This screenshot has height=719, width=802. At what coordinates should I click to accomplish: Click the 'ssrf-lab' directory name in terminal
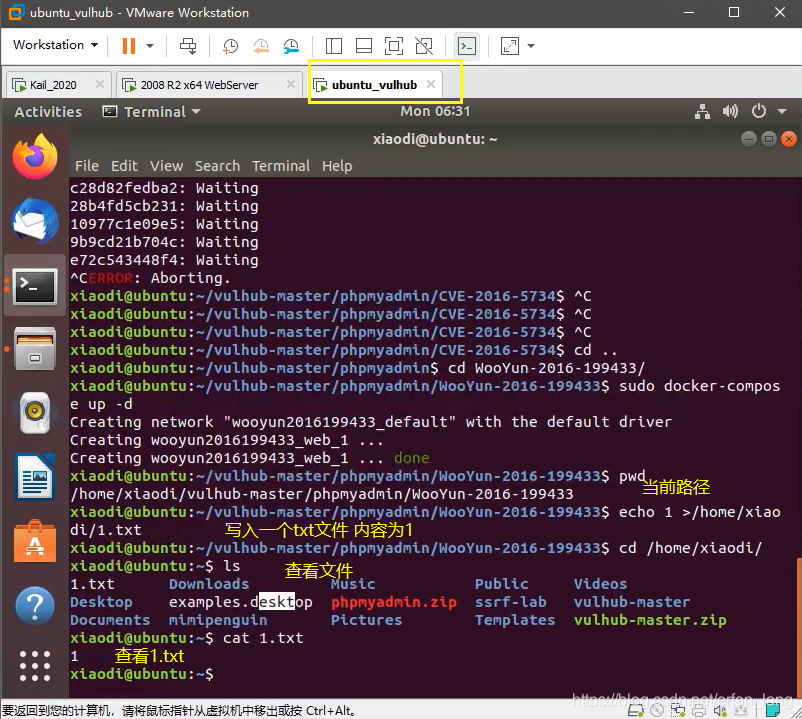[510, 602]
